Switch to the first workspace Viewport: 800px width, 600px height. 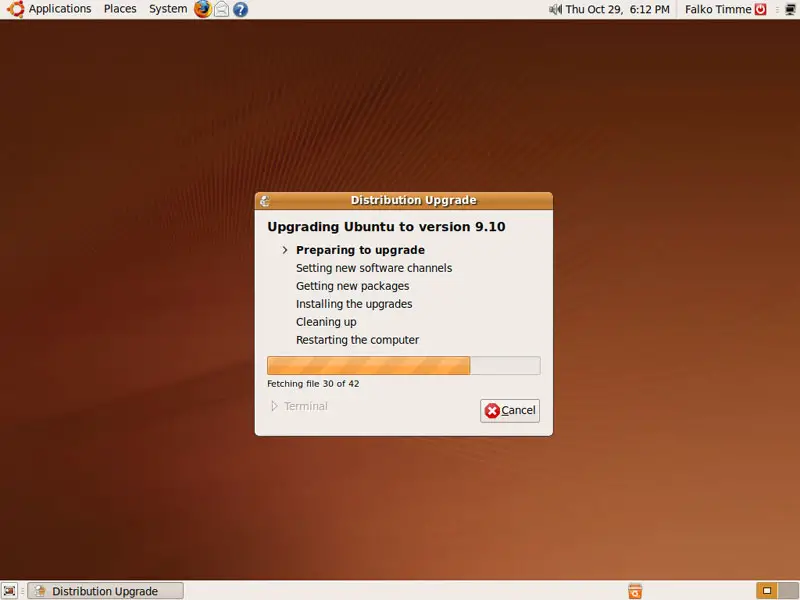tap(767, 591)
